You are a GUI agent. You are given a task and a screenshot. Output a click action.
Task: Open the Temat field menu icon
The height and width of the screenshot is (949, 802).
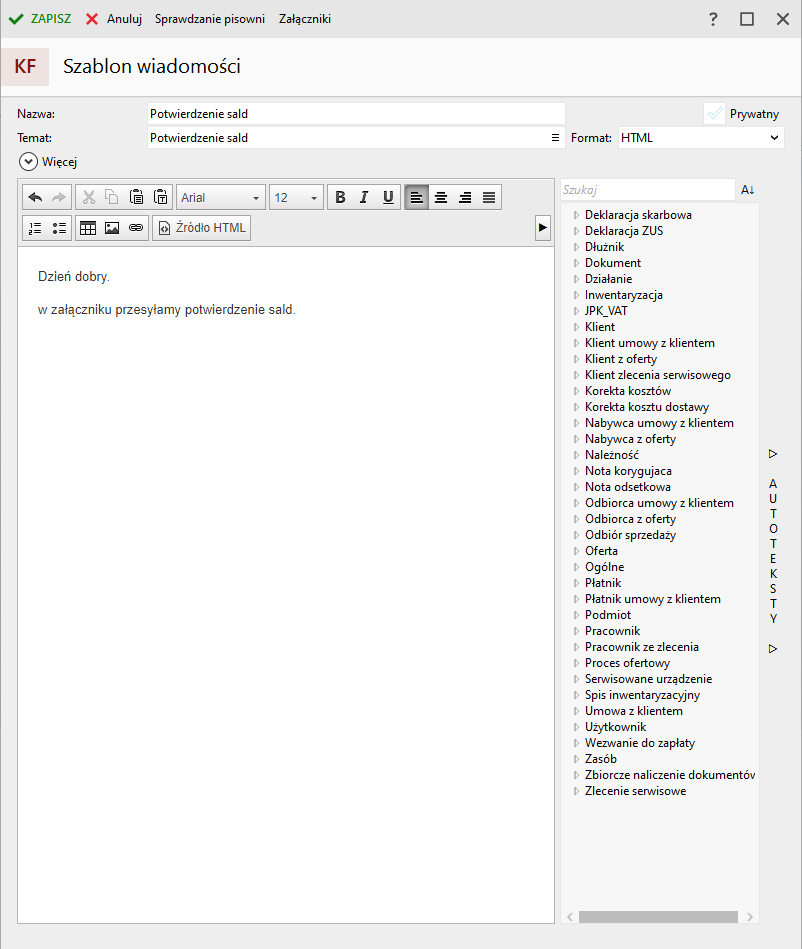pos(555,138)
